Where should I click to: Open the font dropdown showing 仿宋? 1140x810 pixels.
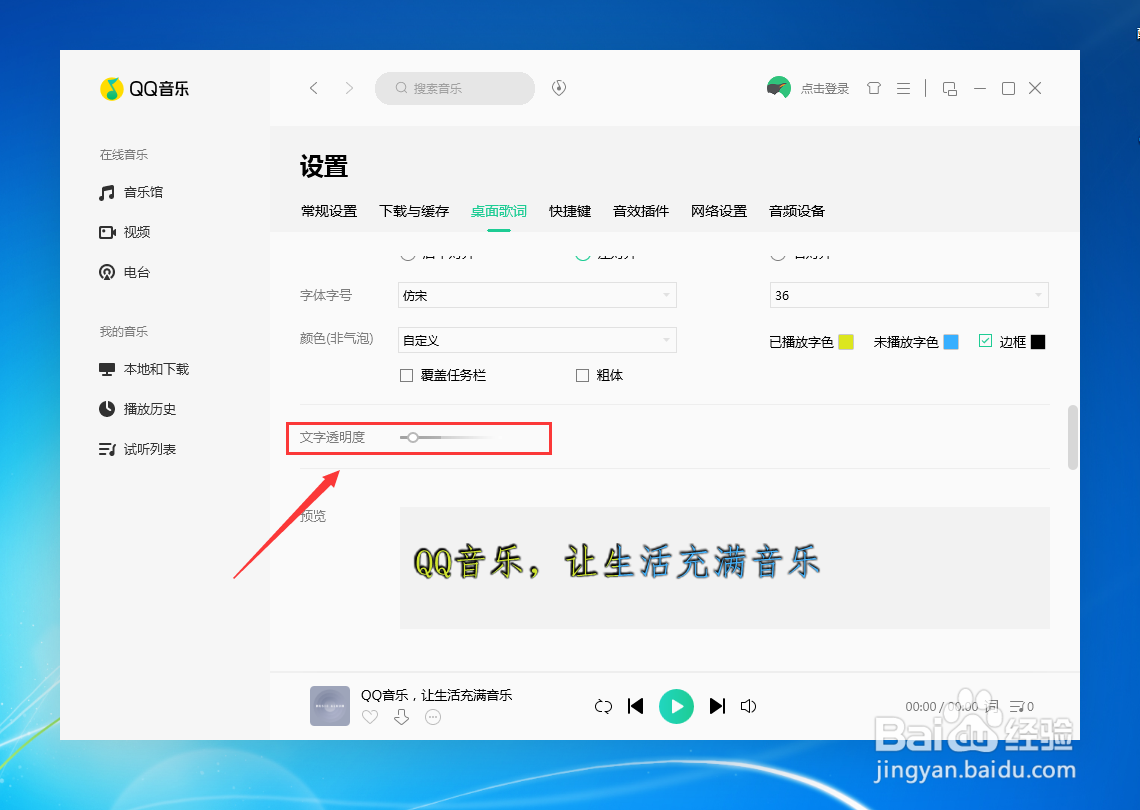point(537,295)
